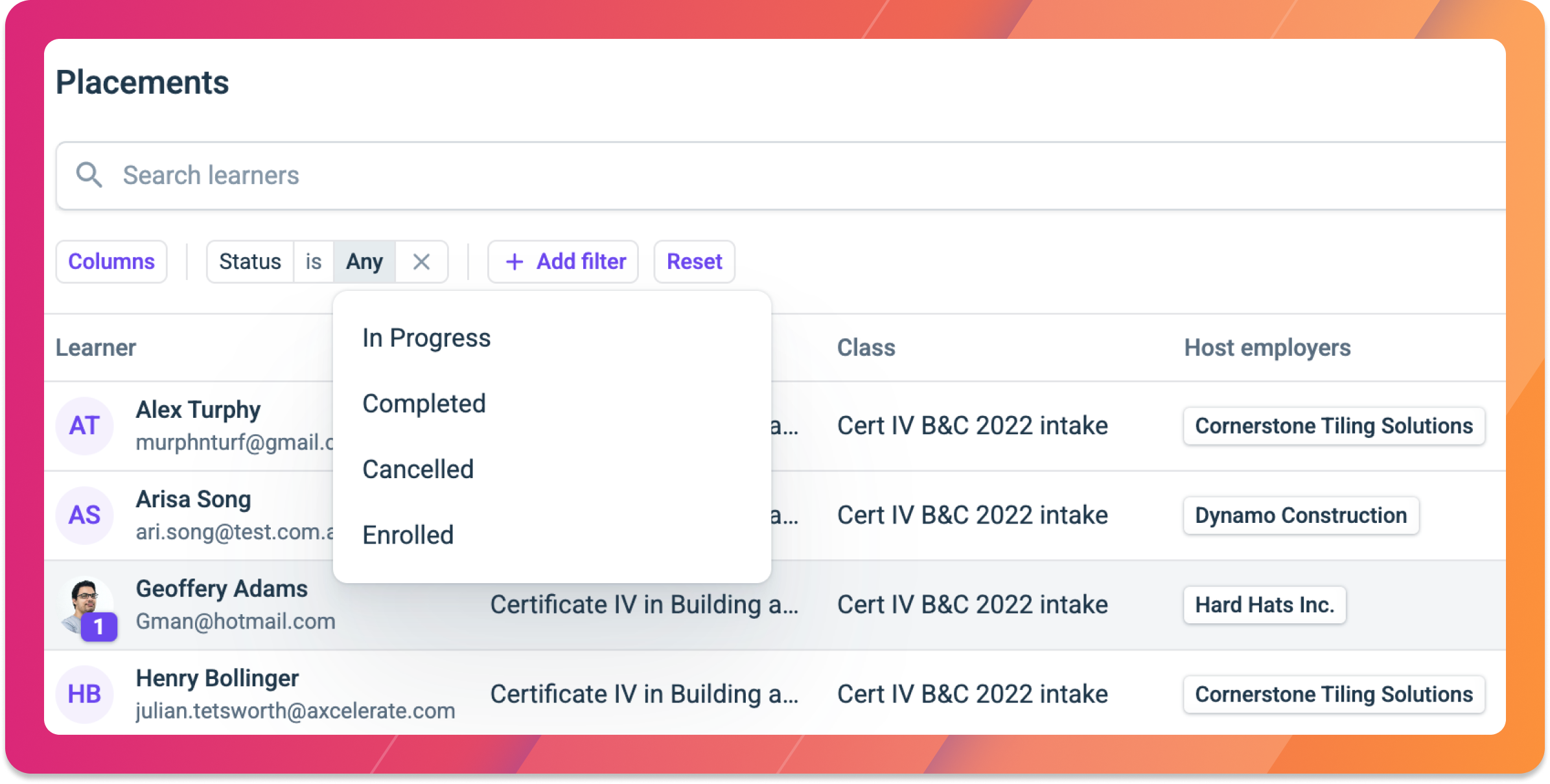Click the Henry Bollinger HB avatar
The image size is (1550, 784).
pyautogui.click(x=85, y=694)
